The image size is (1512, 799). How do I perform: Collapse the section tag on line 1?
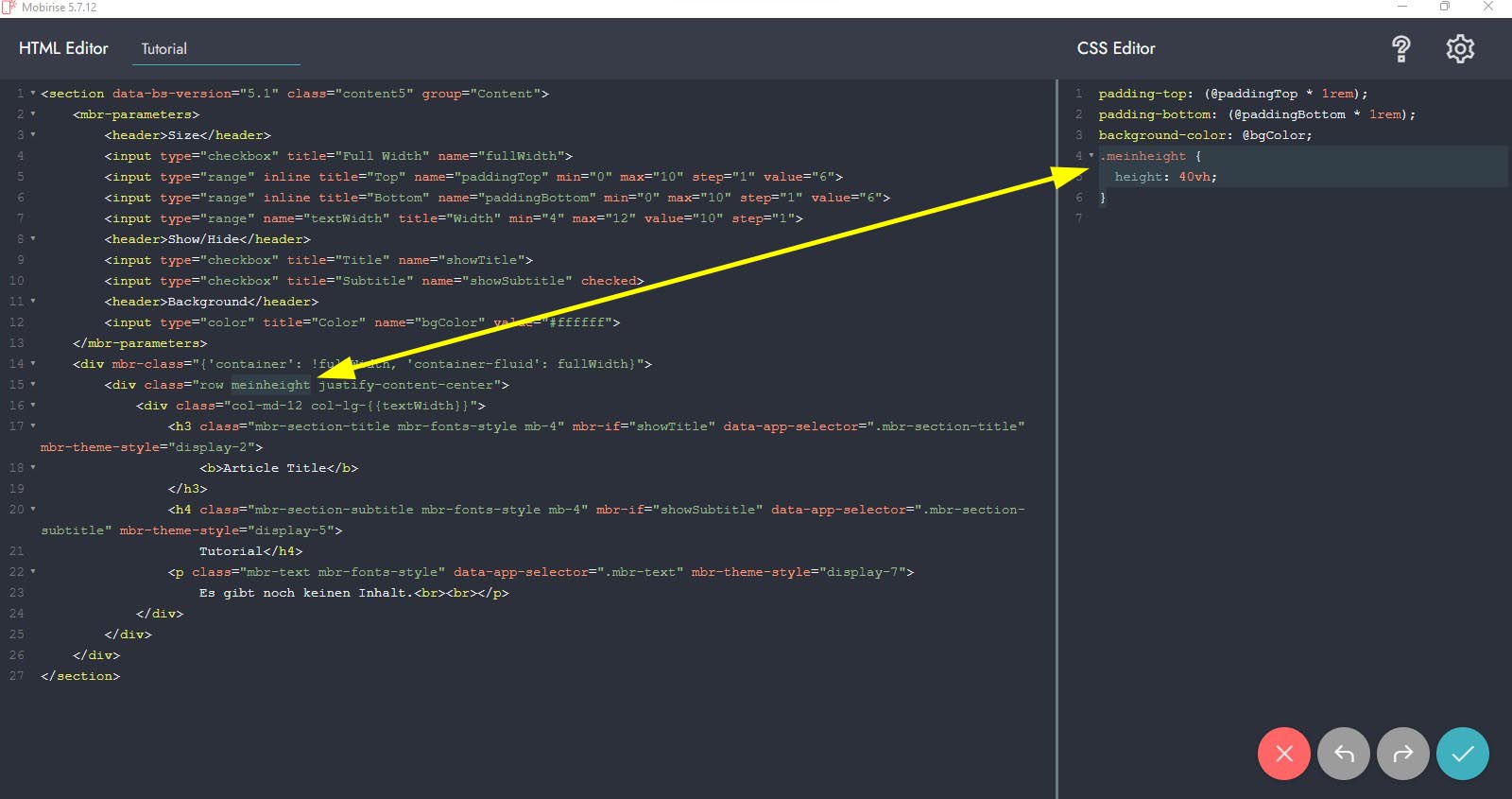pyautogui.click(x=33, y=94)
